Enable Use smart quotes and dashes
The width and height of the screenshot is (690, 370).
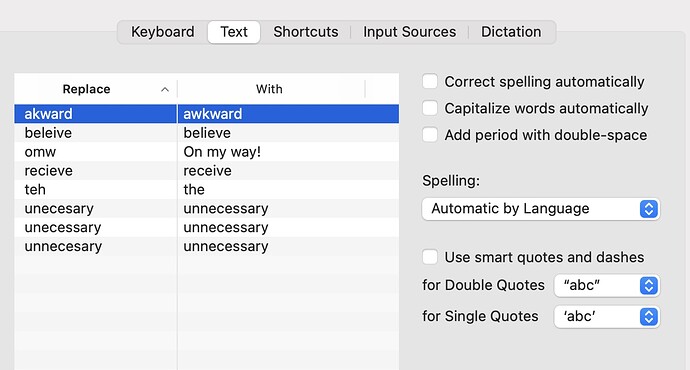[x=430, y=257]
